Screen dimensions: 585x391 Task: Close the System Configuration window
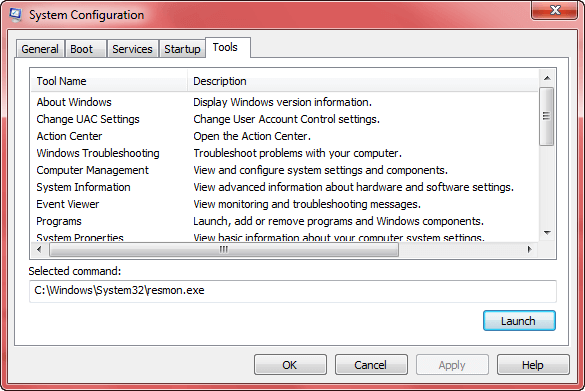click(555, 10)
